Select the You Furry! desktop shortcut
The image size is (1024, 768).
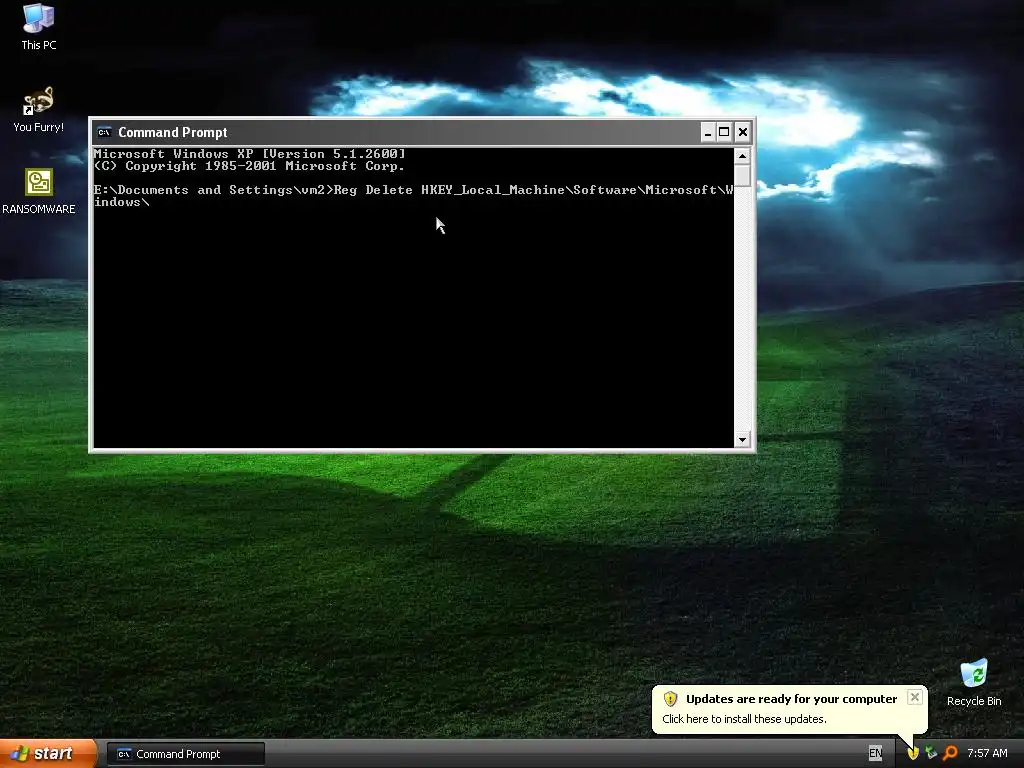[39, 109]
